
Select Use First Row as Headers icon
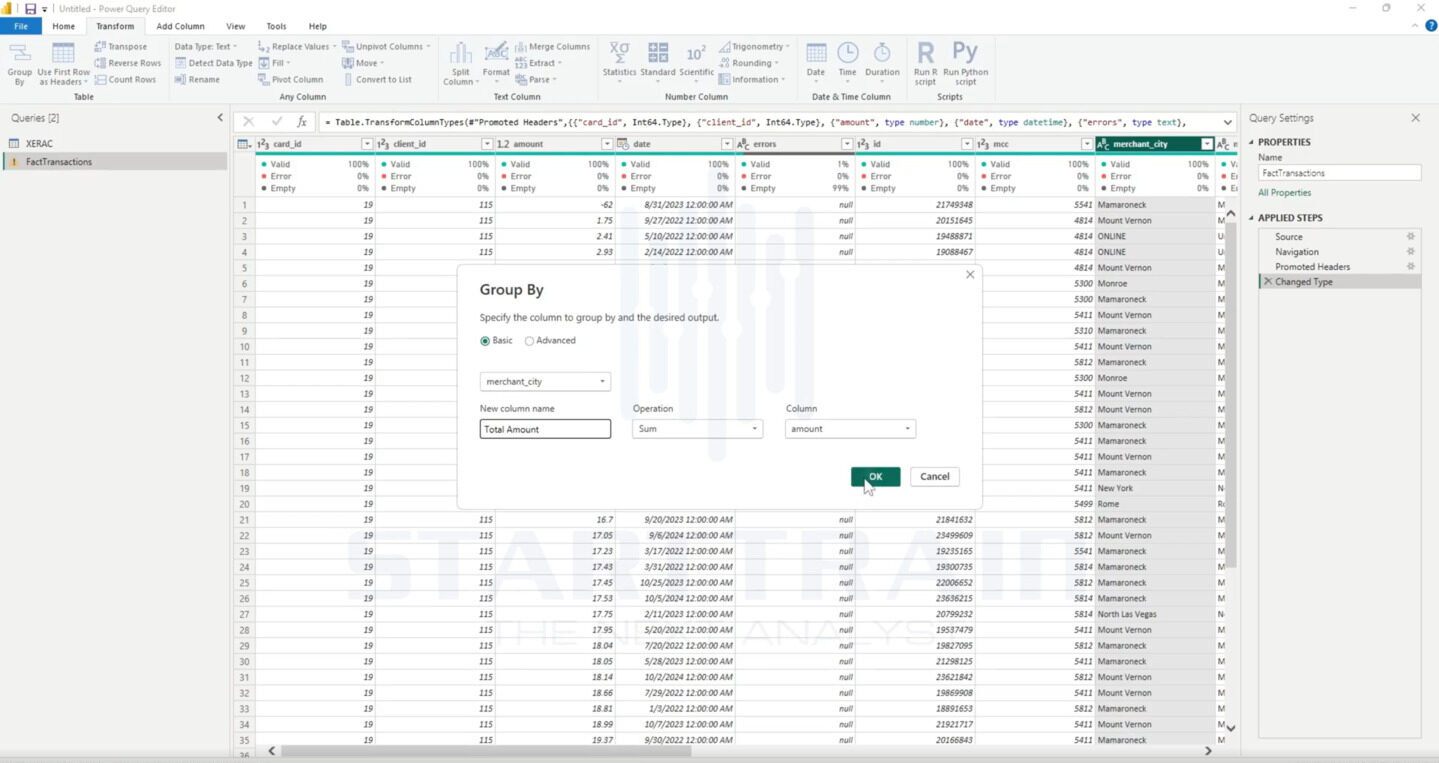(64, 63)
